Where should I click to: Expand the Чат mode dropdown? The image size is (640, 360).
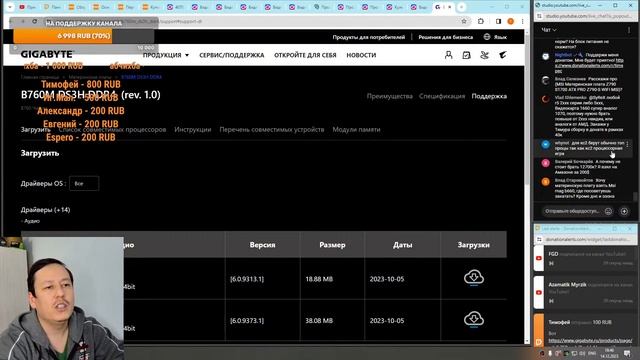pyautogui.click(x=549, y=30)
